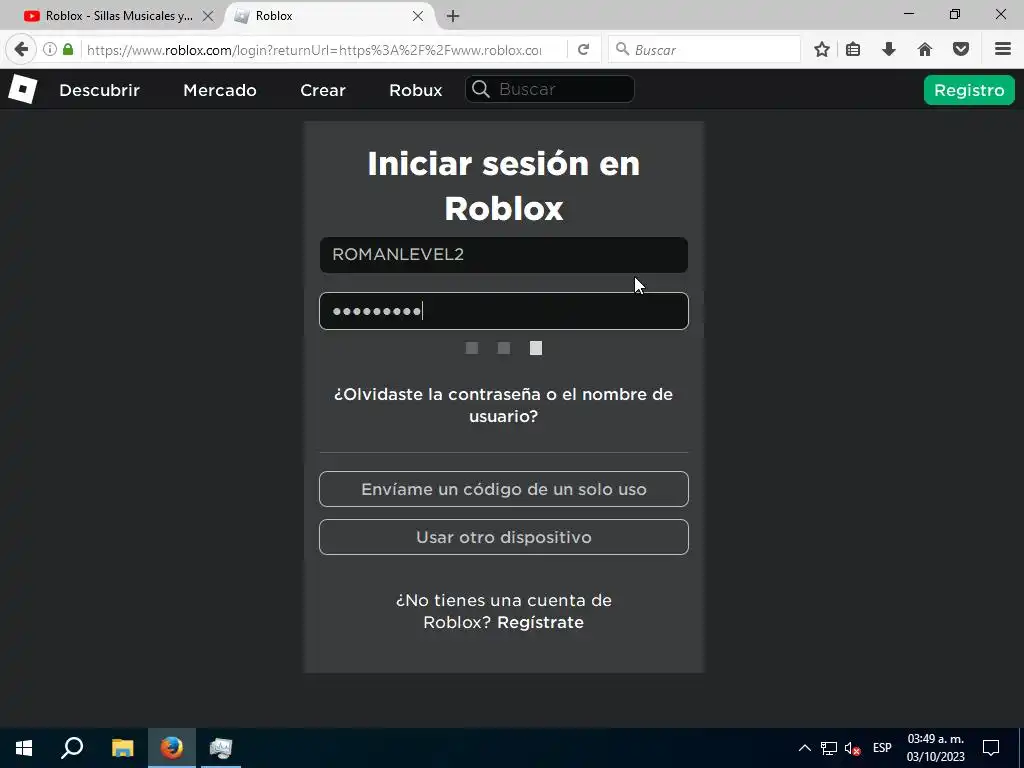Reload the page with the refresh icon
1024x768 pixels.
pos(583,49)
